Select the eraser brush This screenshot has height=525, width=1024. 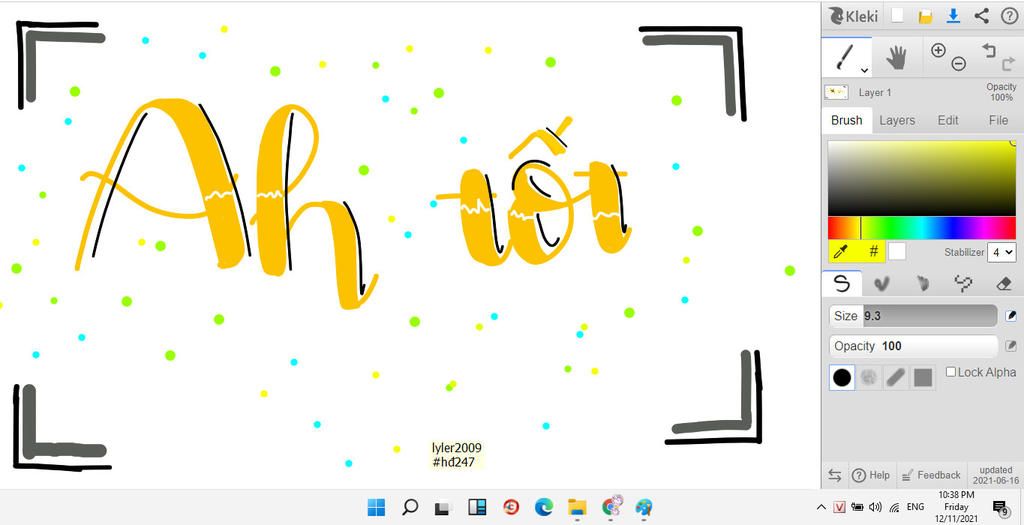pos(1004,283)
